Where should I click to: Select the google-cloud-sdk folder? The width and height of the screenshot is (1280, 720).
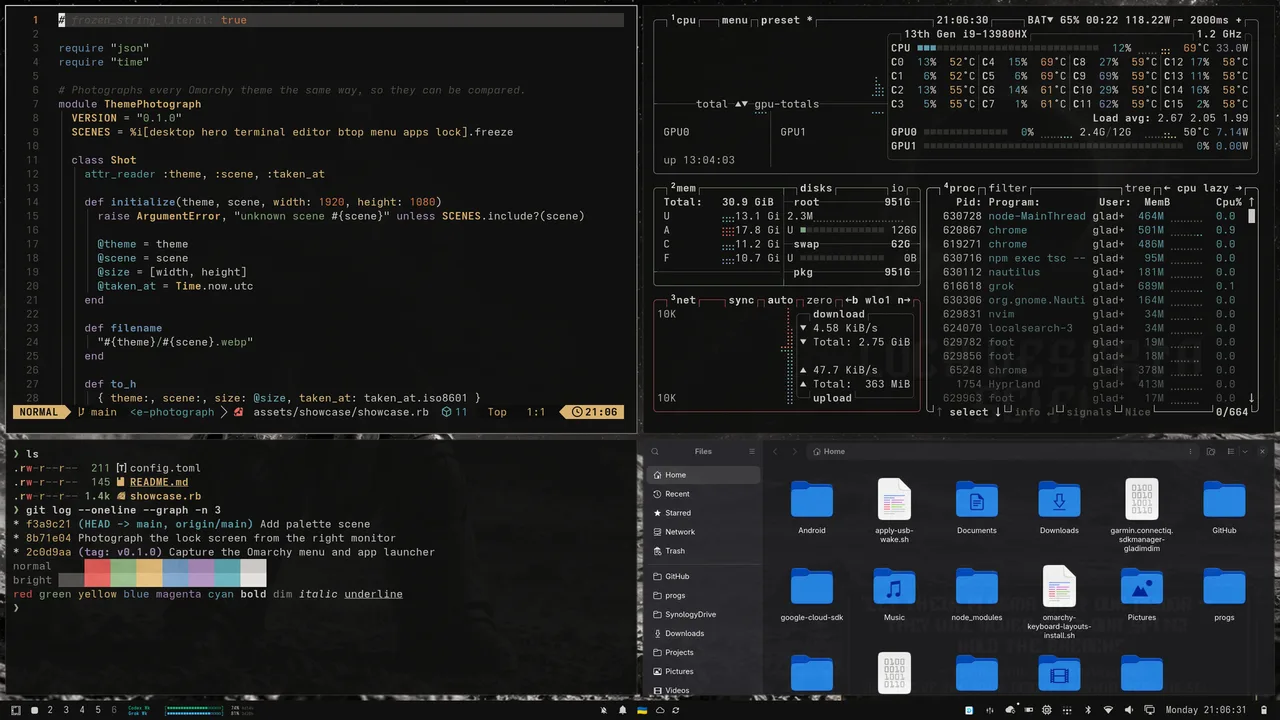pos(812,587)
